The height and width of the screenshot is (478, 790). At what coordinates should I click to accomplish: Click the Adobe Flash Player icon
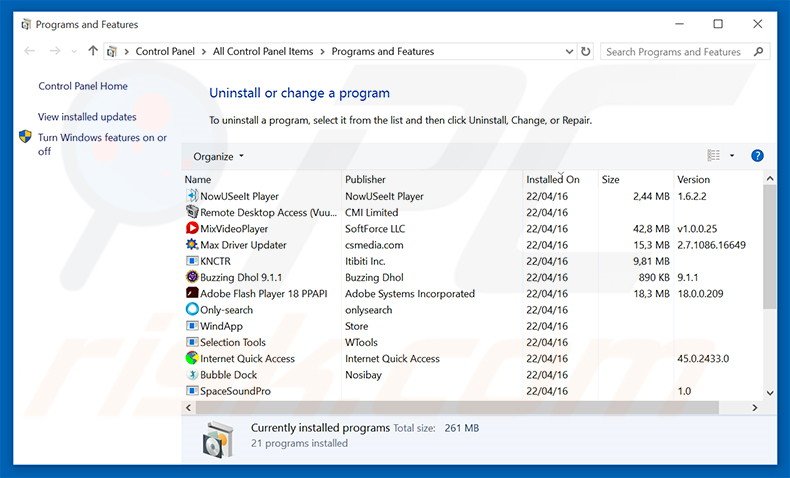tap(192, 293)
